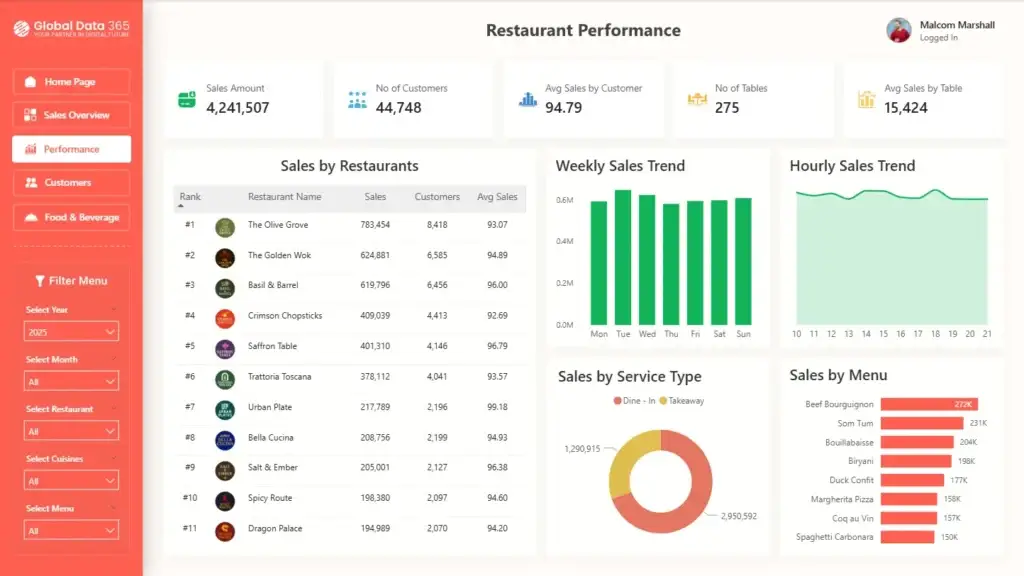Image resolution: width=1024 pixels, height=576 pixels.
Task: Click the Sales Amount cash icon
Action: [x=186, y=99]
